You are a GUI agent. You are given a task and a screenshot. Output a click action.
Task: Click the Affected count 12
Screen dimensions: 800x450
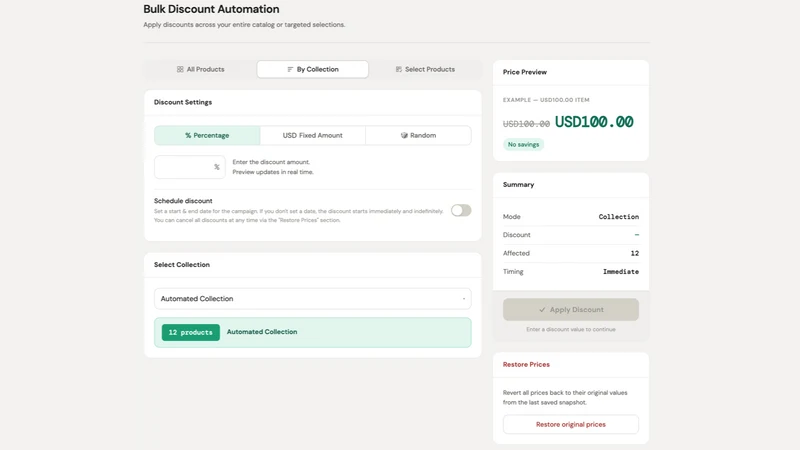635,253
